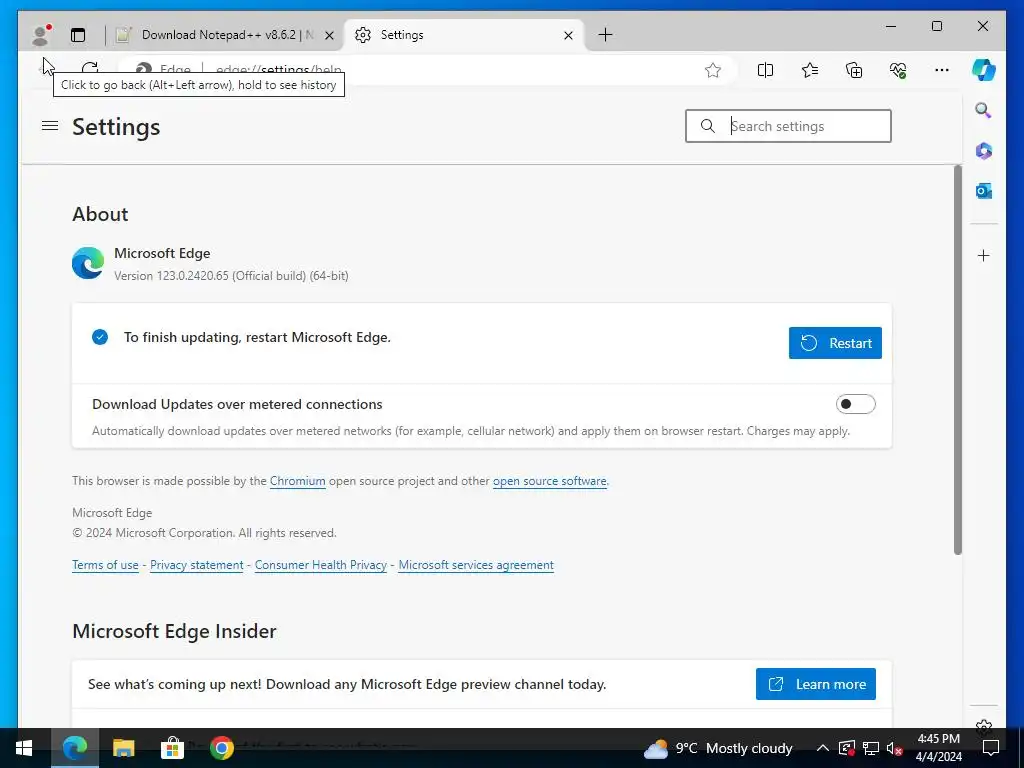Select the Edge version number text
Viewport: 1024px width, 768px height.
231,276
